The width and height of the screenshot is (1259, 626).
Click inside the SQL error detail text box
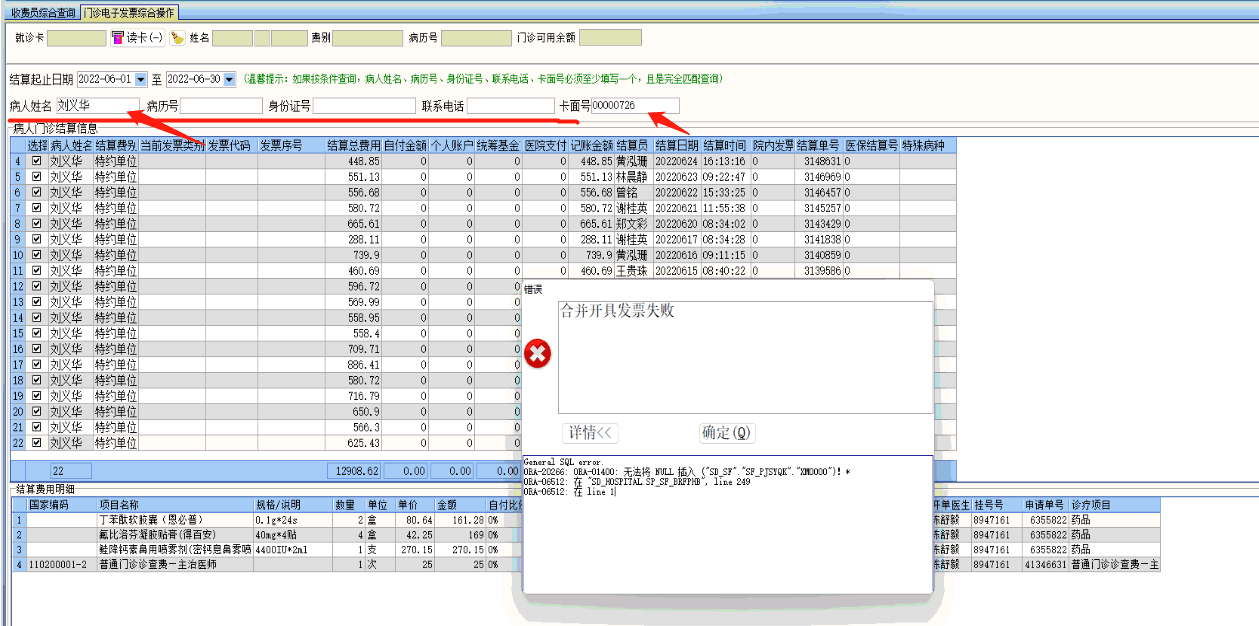727,525
